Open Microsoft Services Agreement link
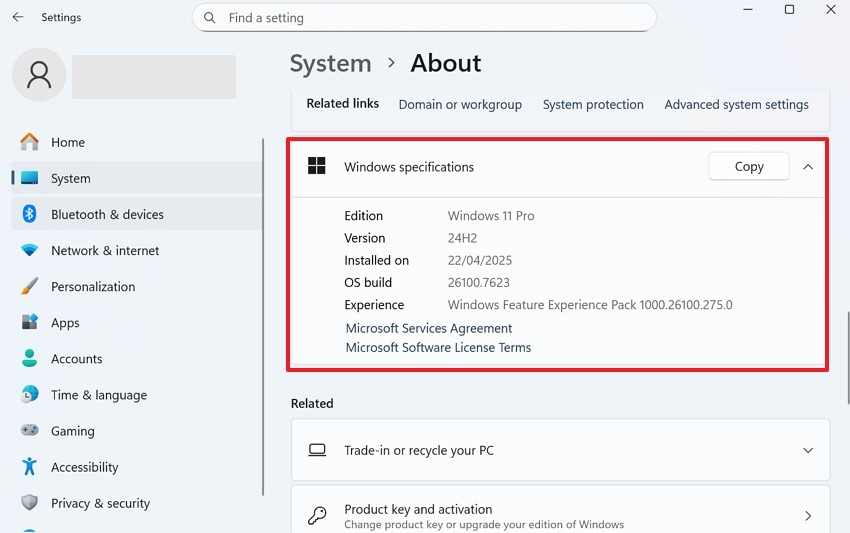The height and width of the screenshot is (533, 850). pos(429,328)
